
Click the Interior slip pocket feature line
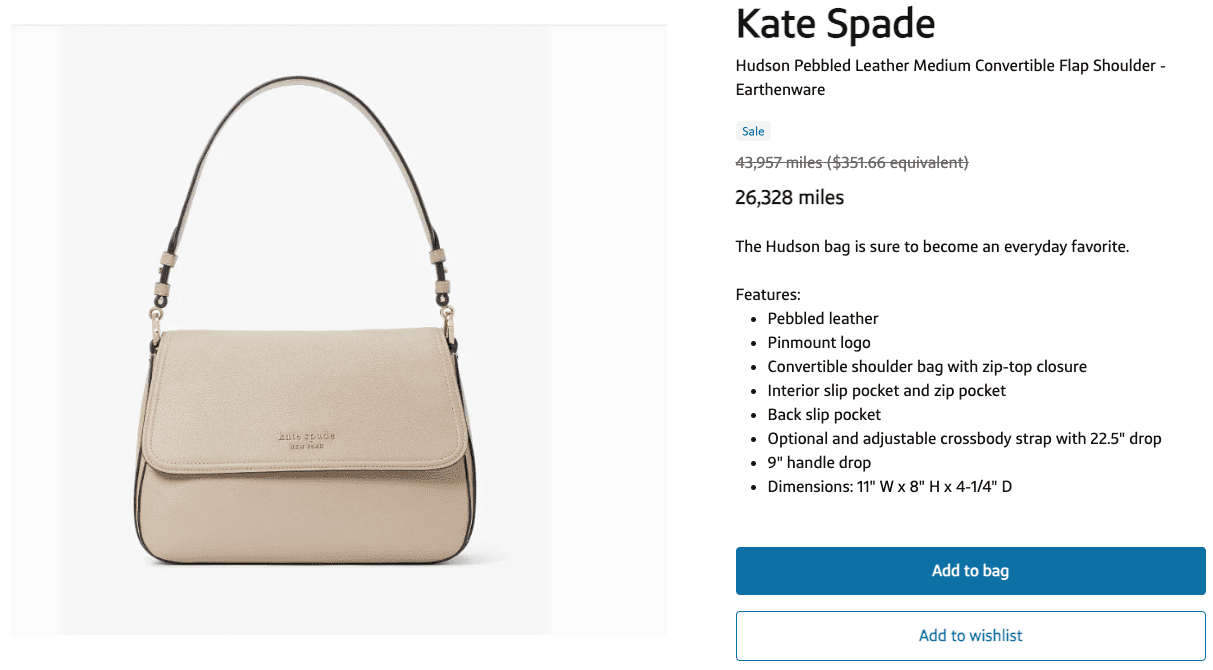point(886,390)
